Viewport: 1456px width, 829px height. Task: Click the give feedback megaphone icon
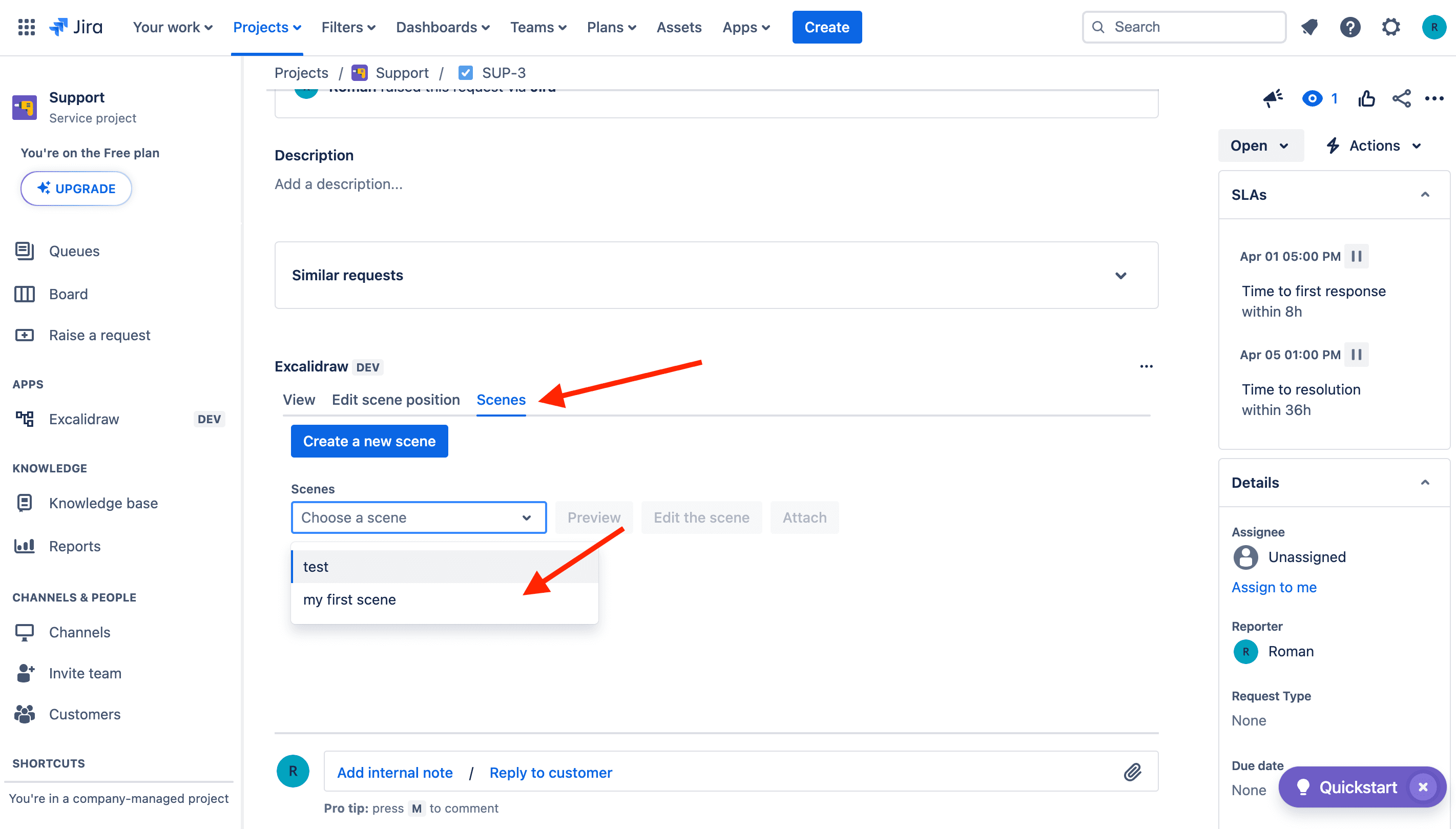[x=1273, y=98]
